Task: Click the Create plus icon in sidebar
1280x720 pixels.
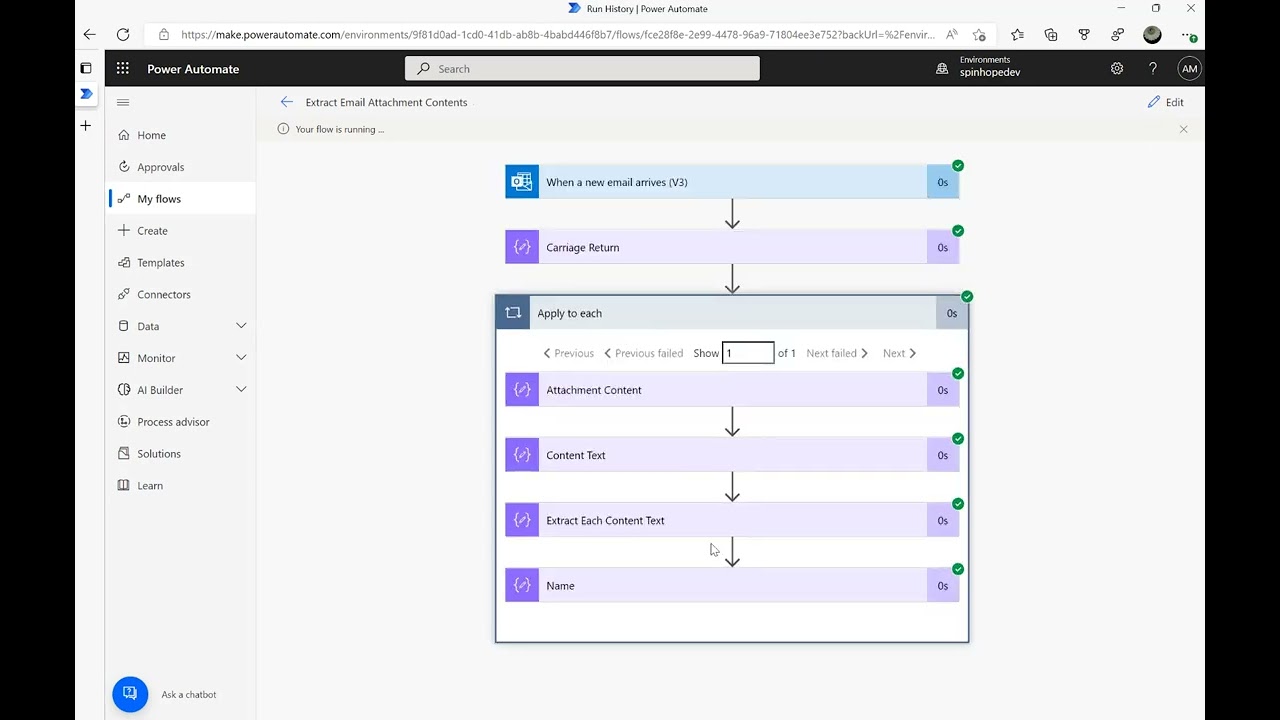Action: (x=124, y=231)
